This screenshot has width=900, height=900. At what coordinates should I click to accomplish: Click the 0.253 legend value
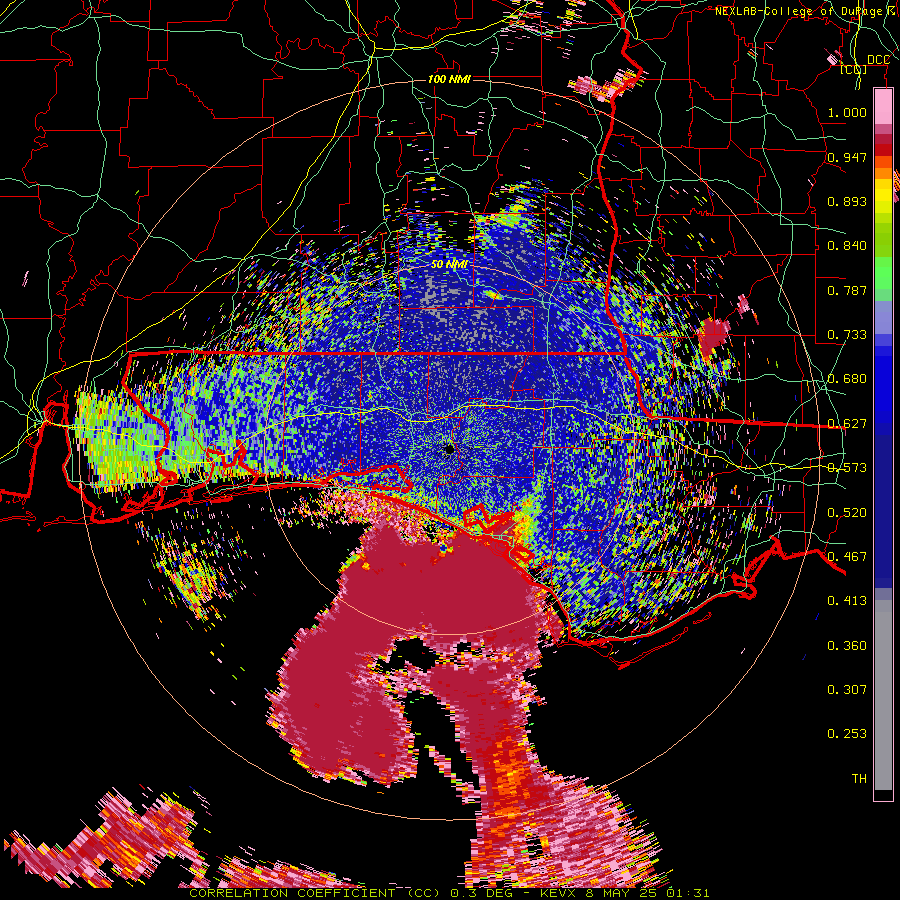[847, 734]
